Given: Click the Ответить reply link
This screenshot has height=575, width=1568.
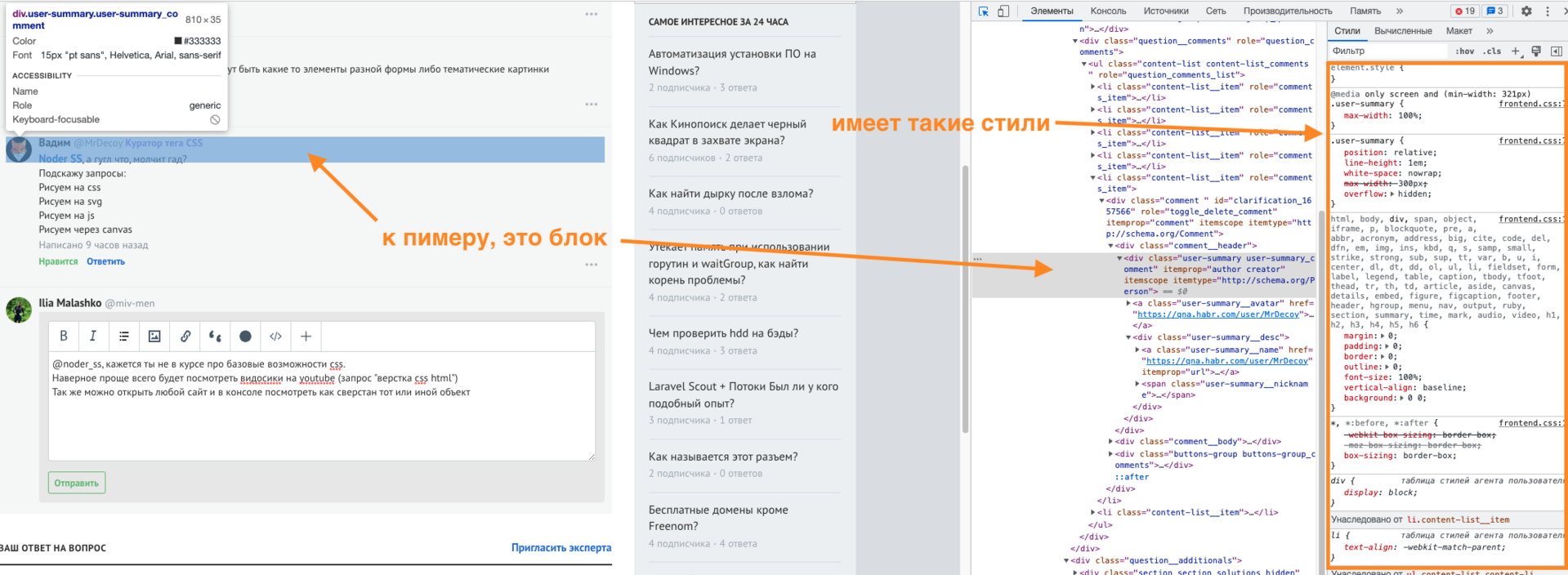Looking at the screenshot, I should point(106,261).
